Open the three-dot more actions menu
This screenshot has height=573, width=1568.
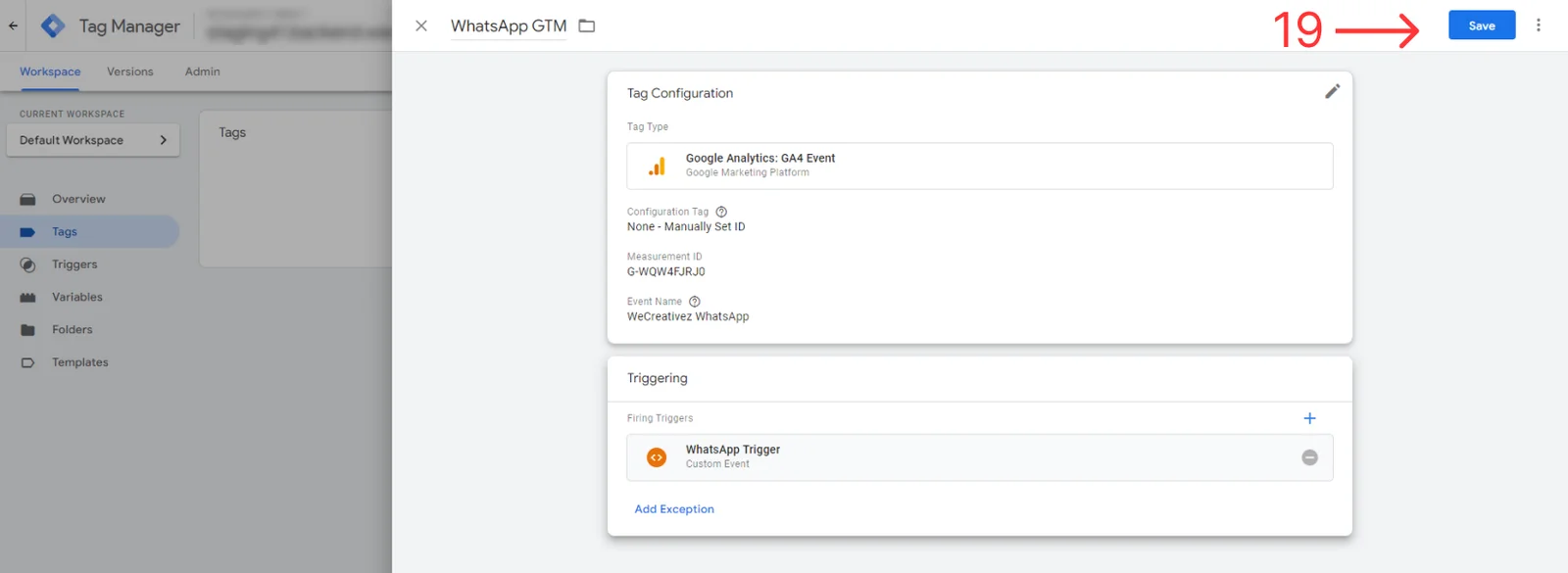point(1538,25)
